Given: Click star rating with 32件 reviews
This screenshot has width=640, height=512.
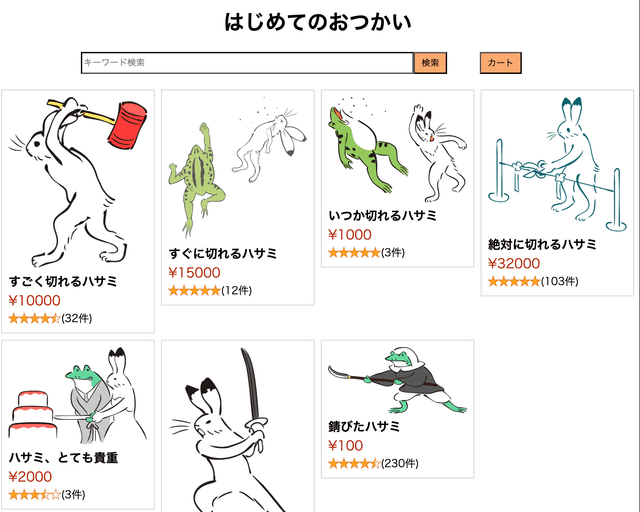Looking at the screenshot, I should (50, 318).
